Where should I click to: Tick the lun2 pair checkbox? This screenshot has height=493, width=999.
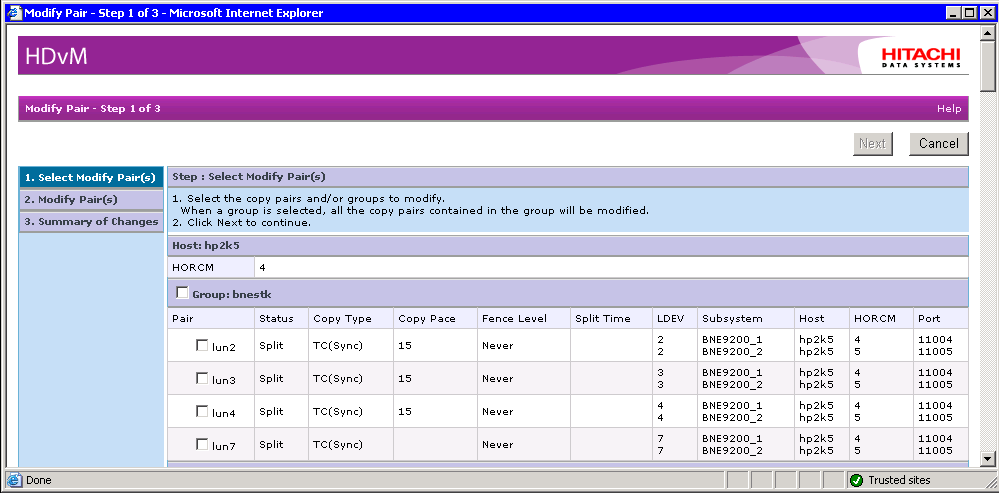click(202, 345)
